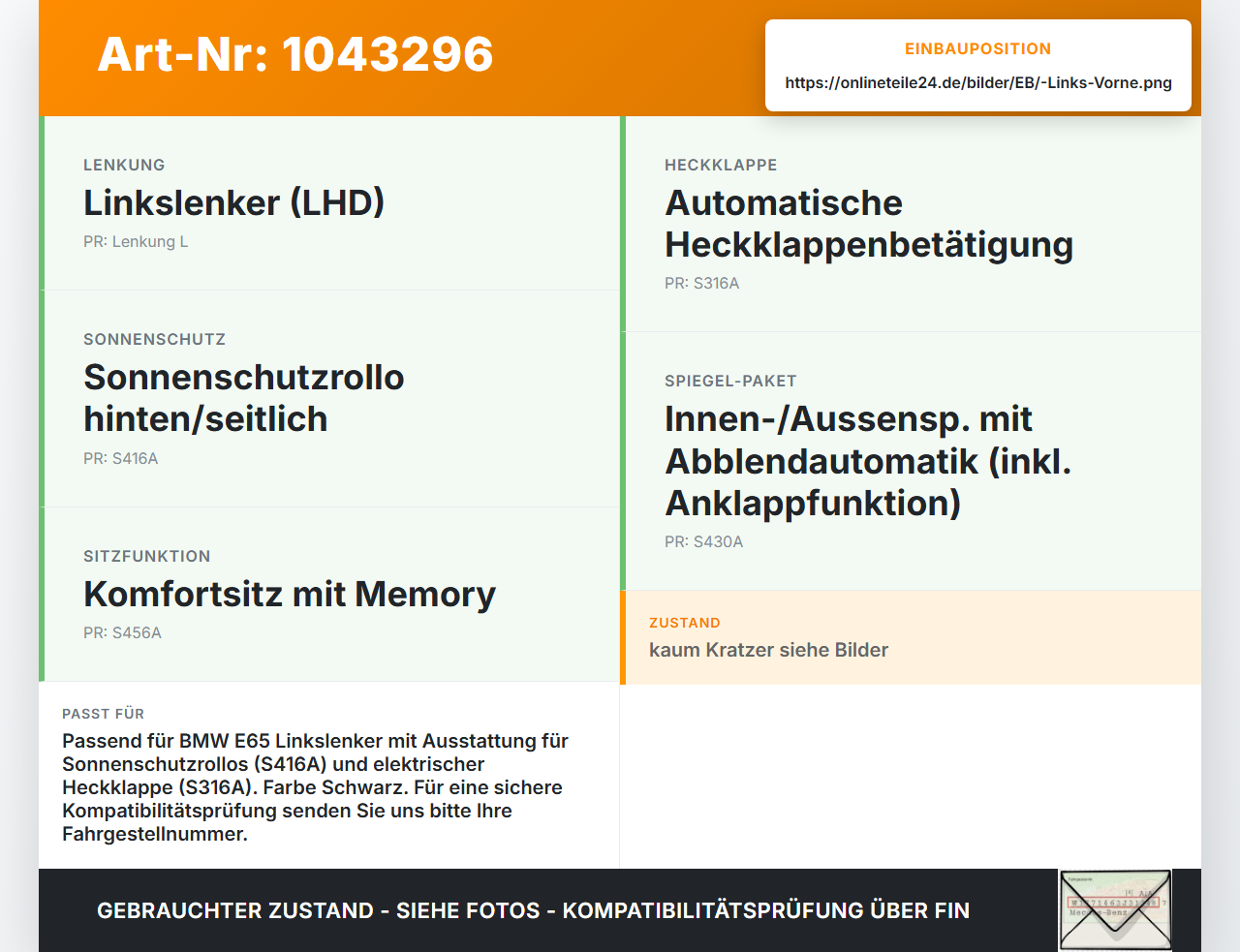
Task: Click the Links-Vorne.png URL text
Action: [978, 83]
